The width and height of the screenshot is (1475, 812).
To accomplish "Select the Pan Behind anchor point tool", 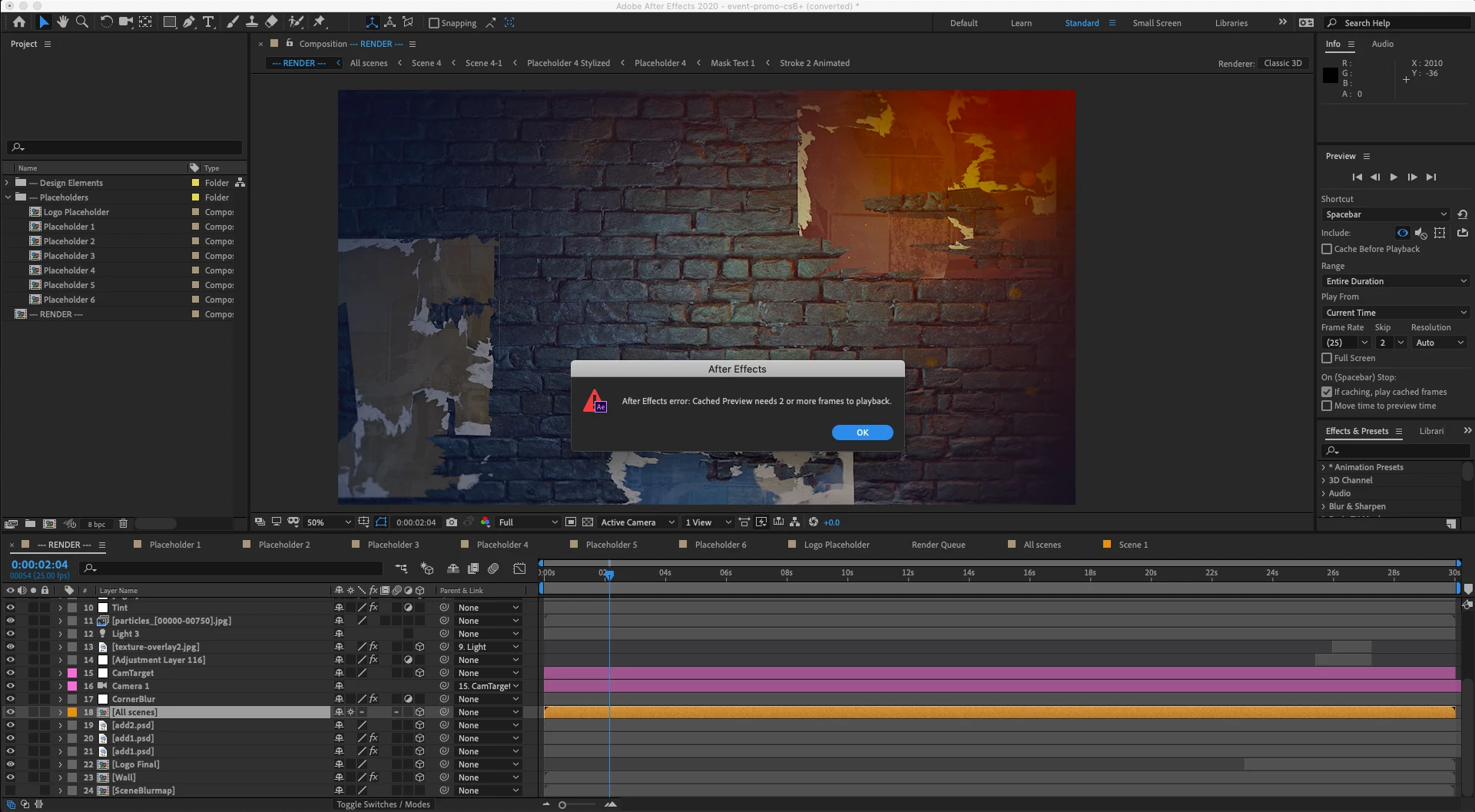I will pyautogui.click(x=146, y=22).
